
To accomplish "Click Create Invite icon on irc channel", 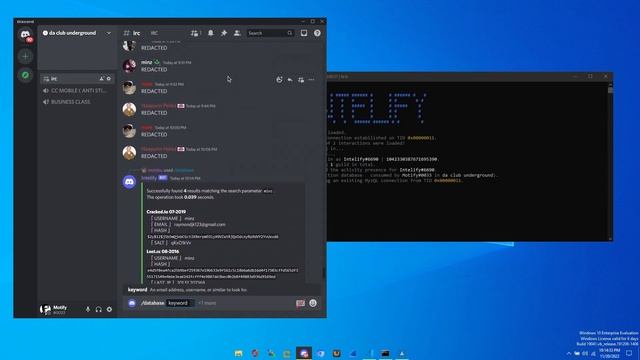I will [x=102, y=78].
